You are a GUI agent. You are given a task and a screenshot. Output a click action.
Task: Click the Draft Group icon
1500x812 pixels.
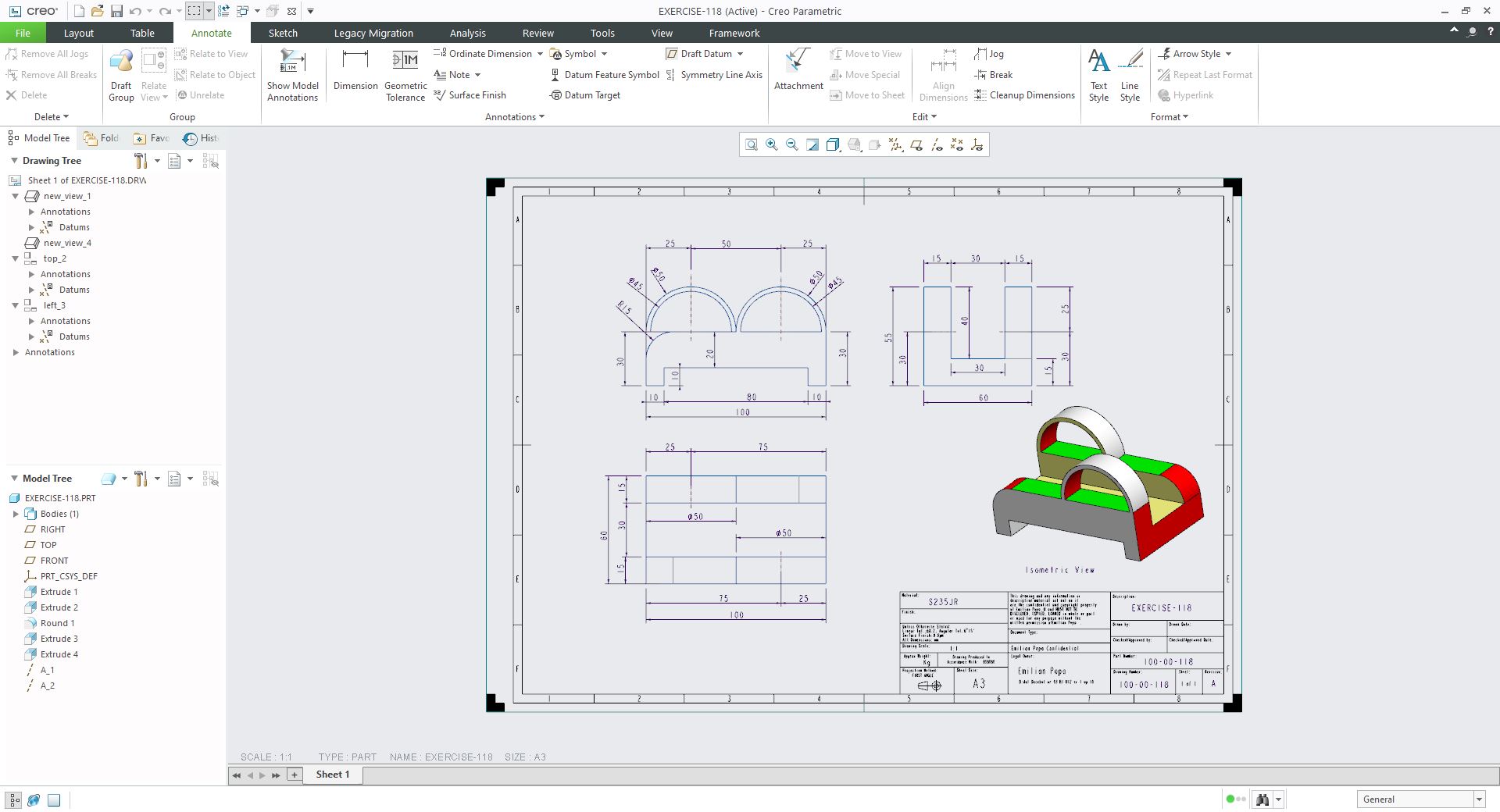[x=121, y=75]
